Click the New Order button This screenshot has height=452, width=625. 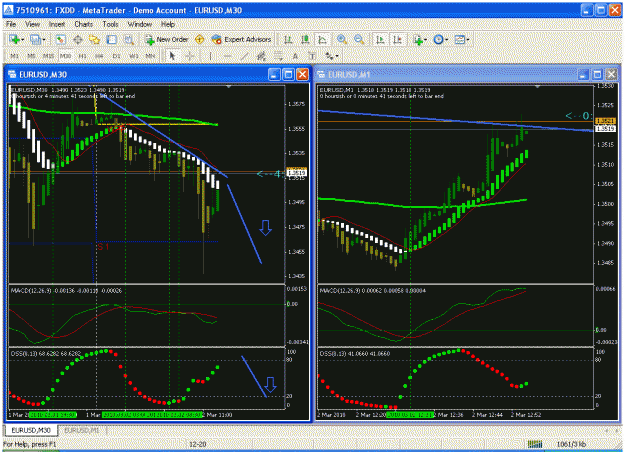click(167, 39)
